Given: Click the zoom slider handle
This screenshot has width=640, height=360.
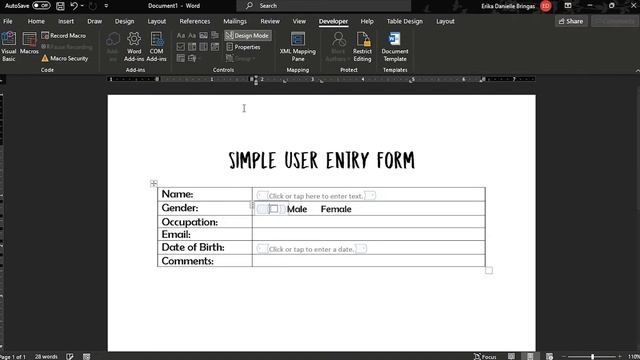Looking at the screenshot, I should pyautogui.click(x=592, y=356).
